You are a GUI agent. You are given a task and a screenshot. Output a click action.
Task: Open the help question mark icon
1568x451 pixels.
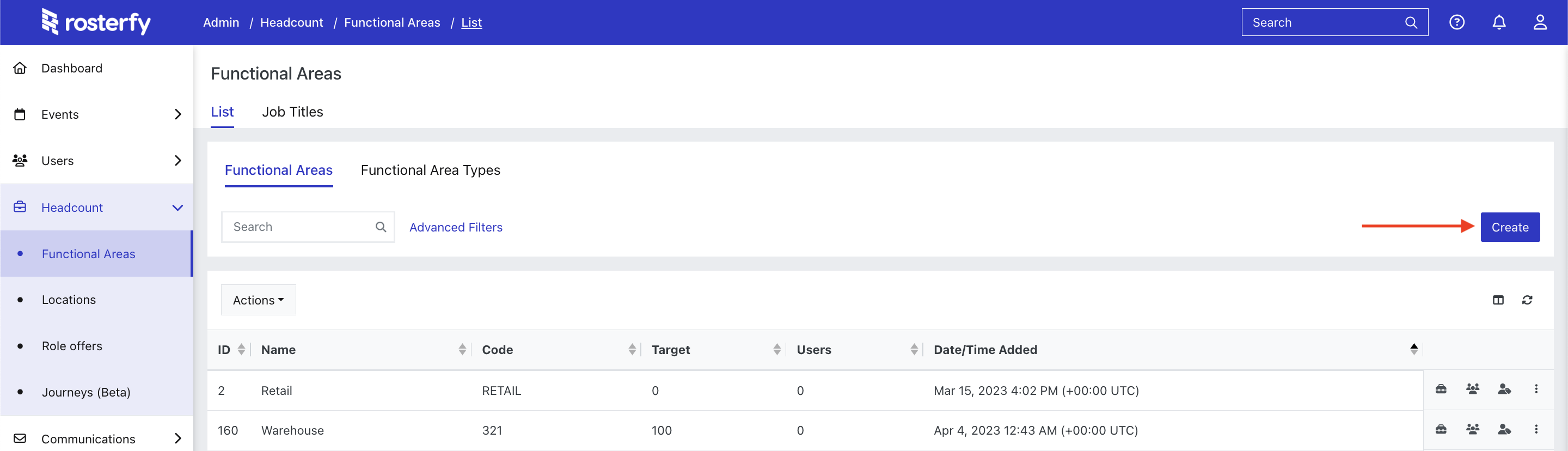[1456, 22]
